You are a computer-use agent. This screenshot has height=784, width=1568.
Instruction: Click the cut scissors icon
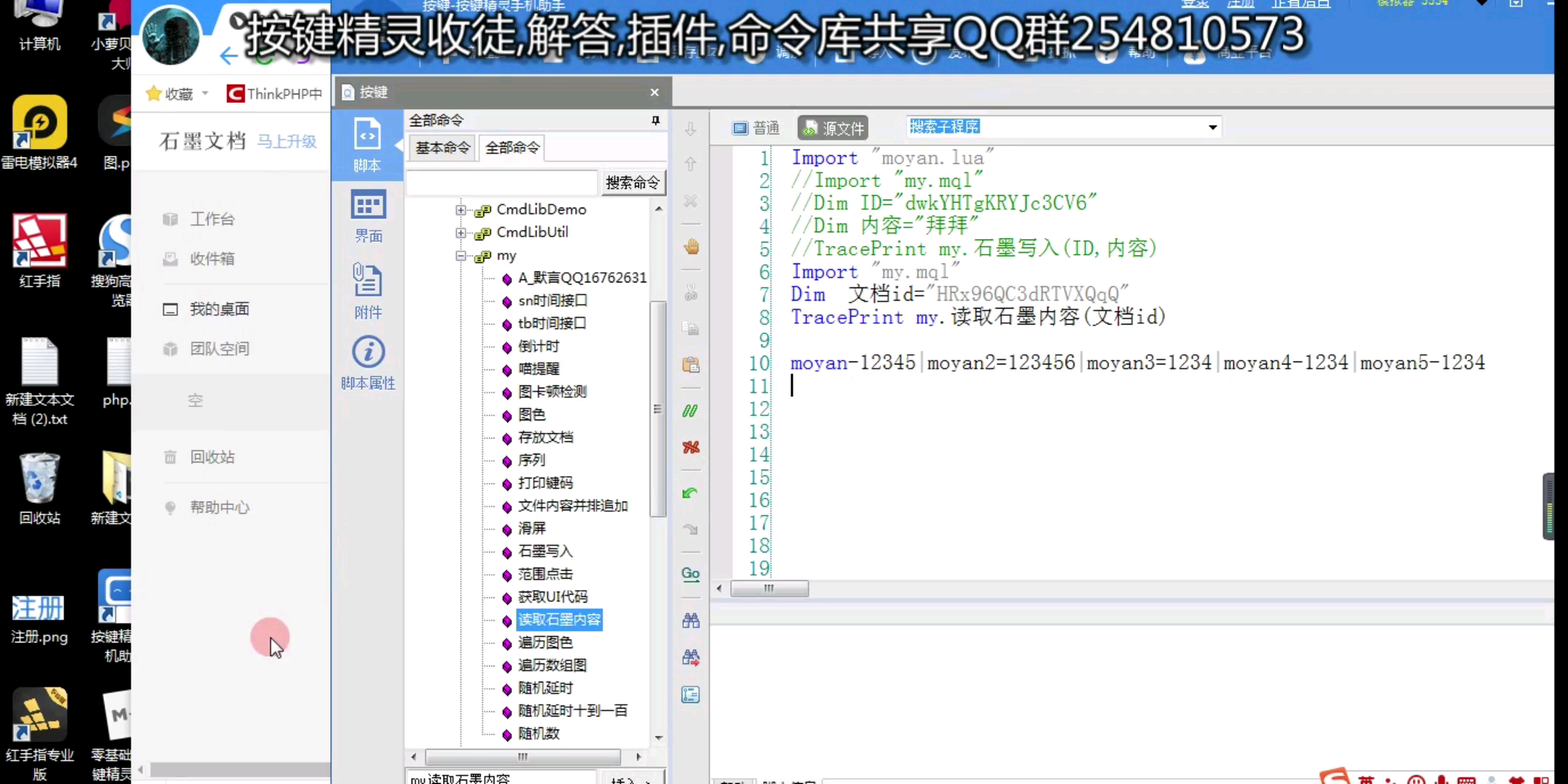pos(690,293)
